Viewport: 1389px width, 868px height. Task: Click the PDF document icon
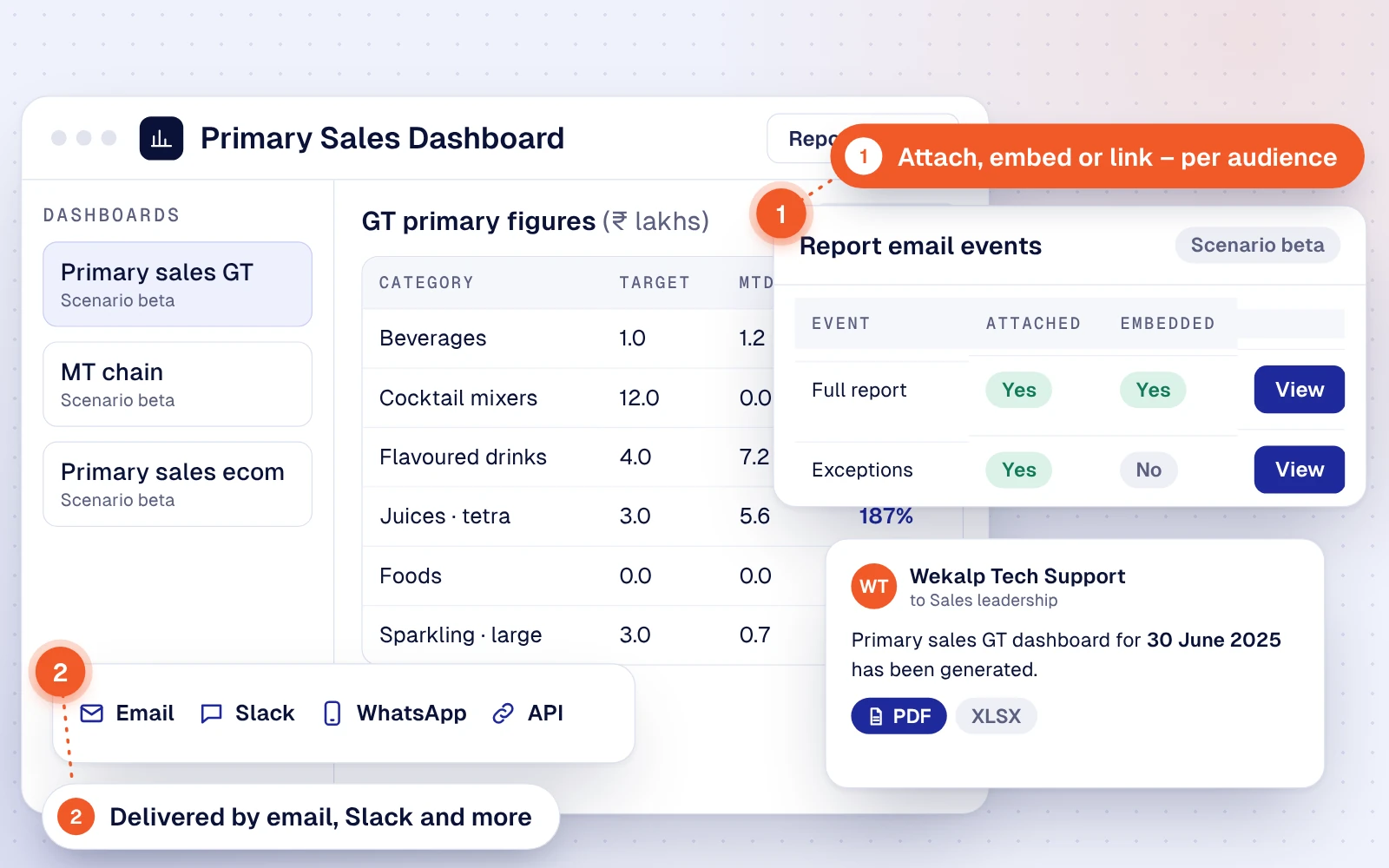876,717
